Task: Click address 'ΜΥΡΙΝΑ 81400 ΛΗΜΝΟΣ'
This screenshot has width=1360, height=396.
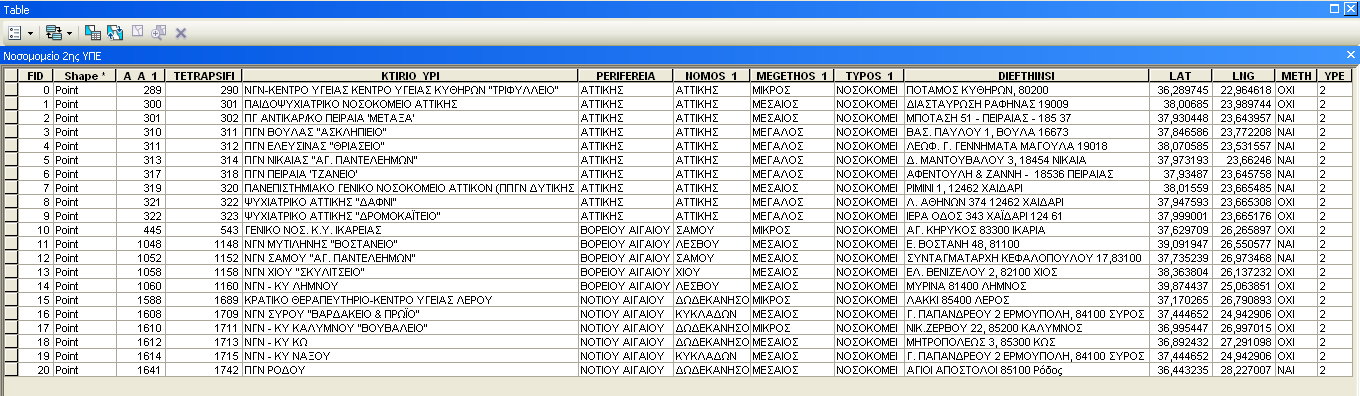Action: point(1026,286)
